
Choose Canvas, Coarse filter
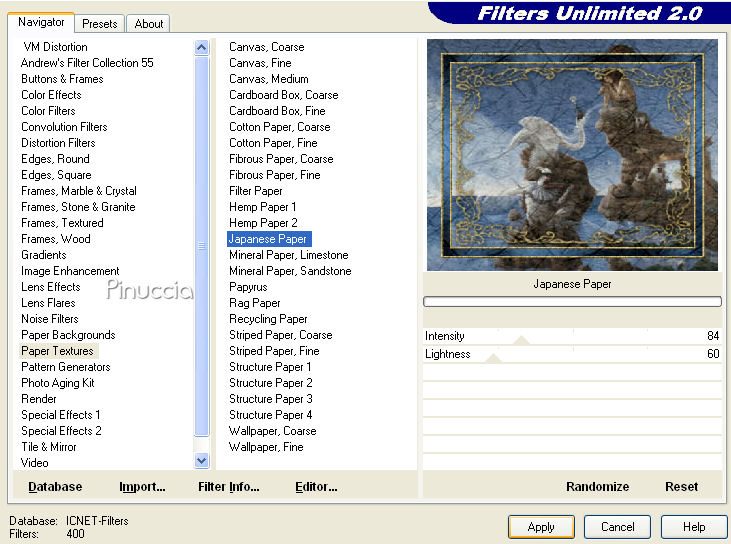coord(266,47)
